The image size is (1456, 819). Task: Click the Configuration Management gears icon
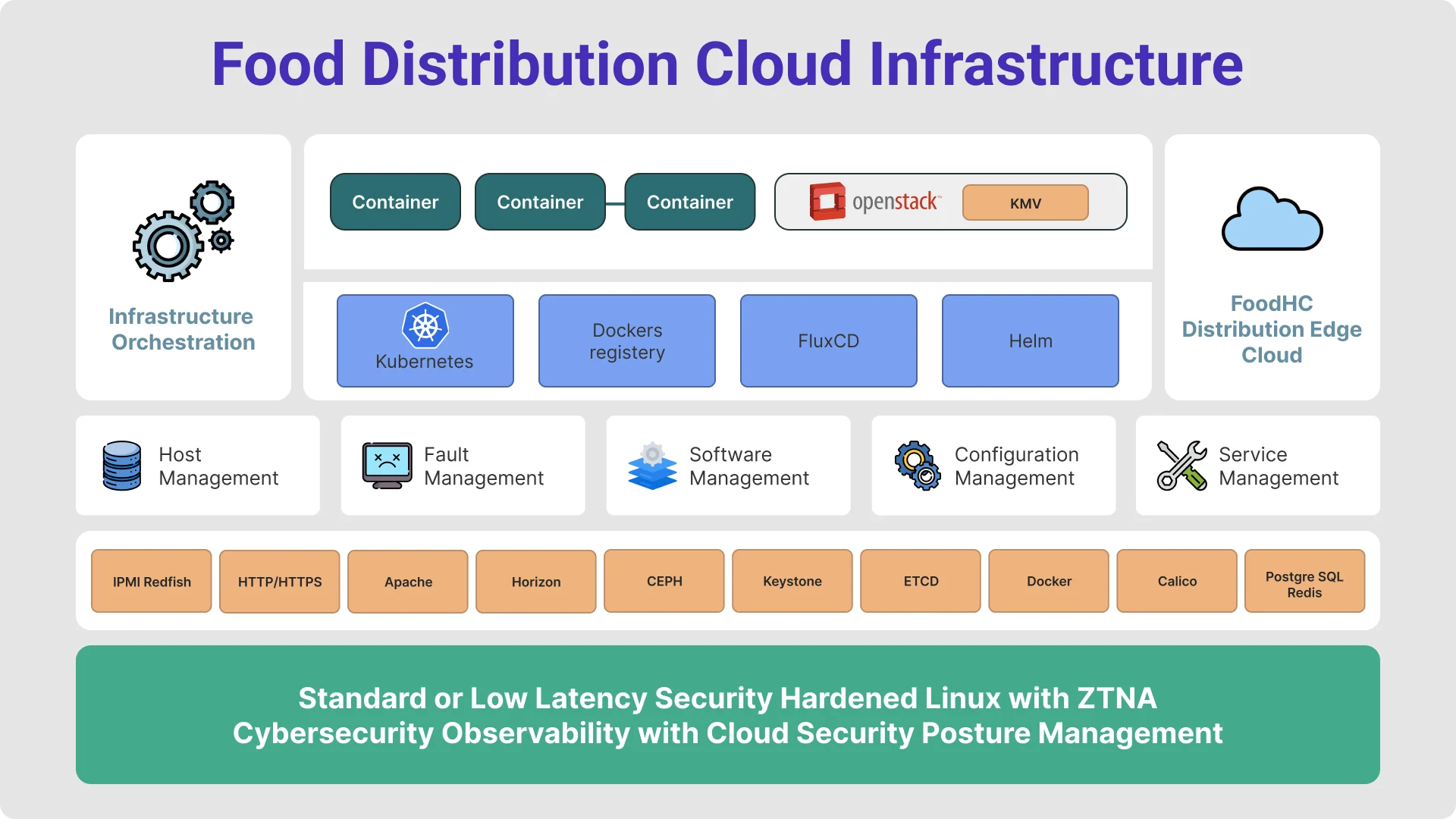[x=918, y=466]
